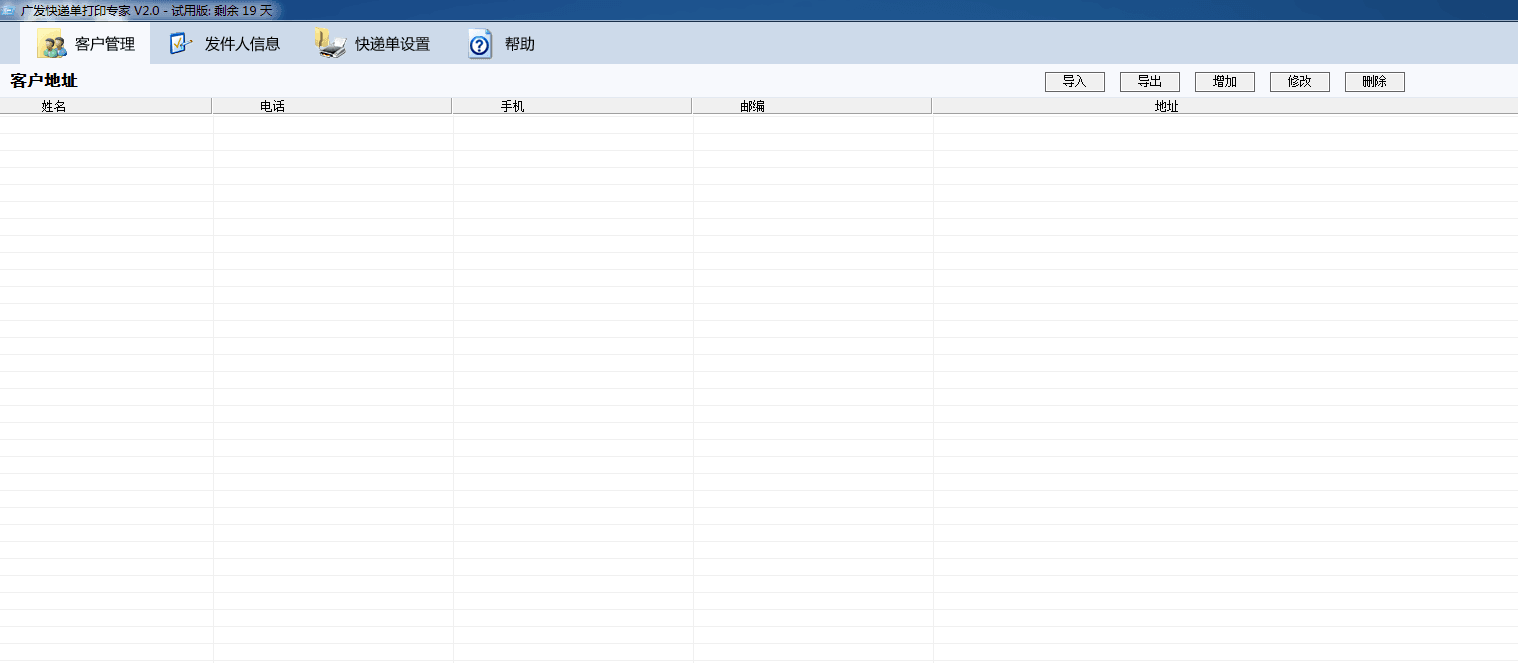Open the 帮助 tab label
1518x663 pixels.
(x=519, y=44)
